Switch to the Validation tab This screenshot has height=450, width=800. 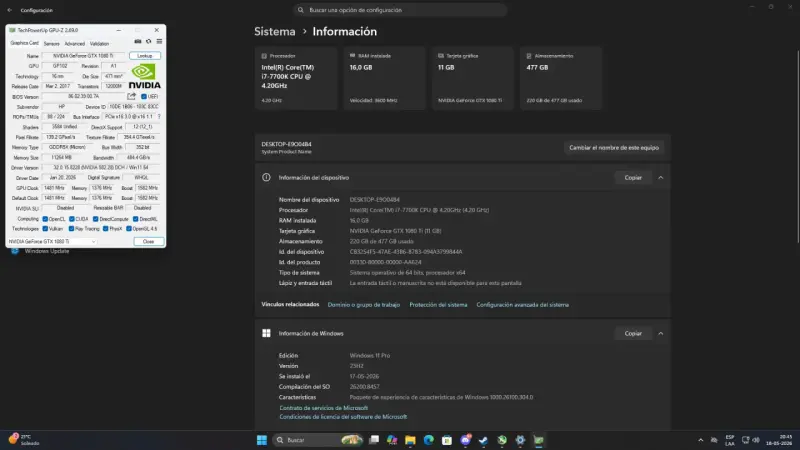point(99,44)
